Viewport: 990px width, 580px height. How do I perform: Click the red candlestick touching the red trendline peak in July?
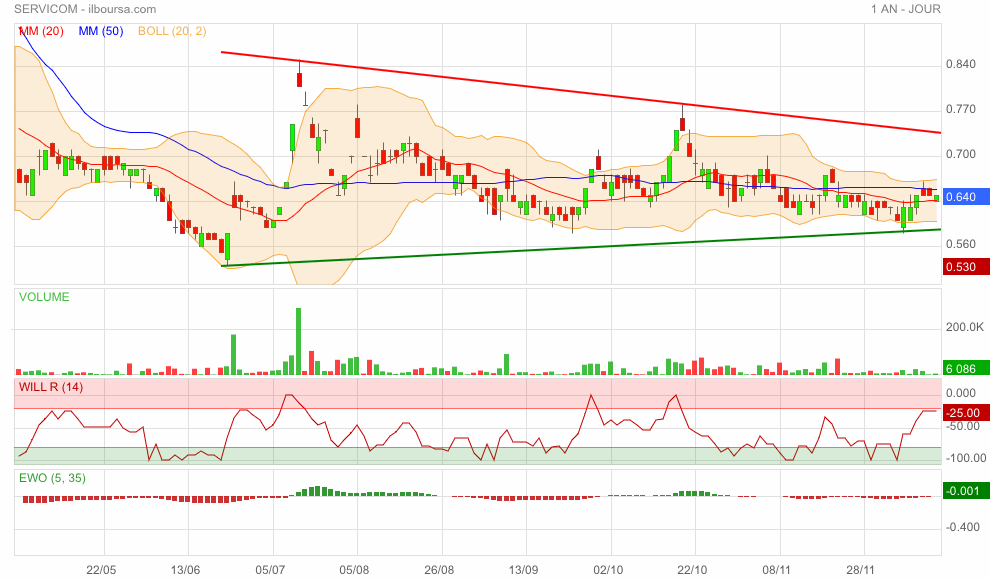[x=299, y=80]
